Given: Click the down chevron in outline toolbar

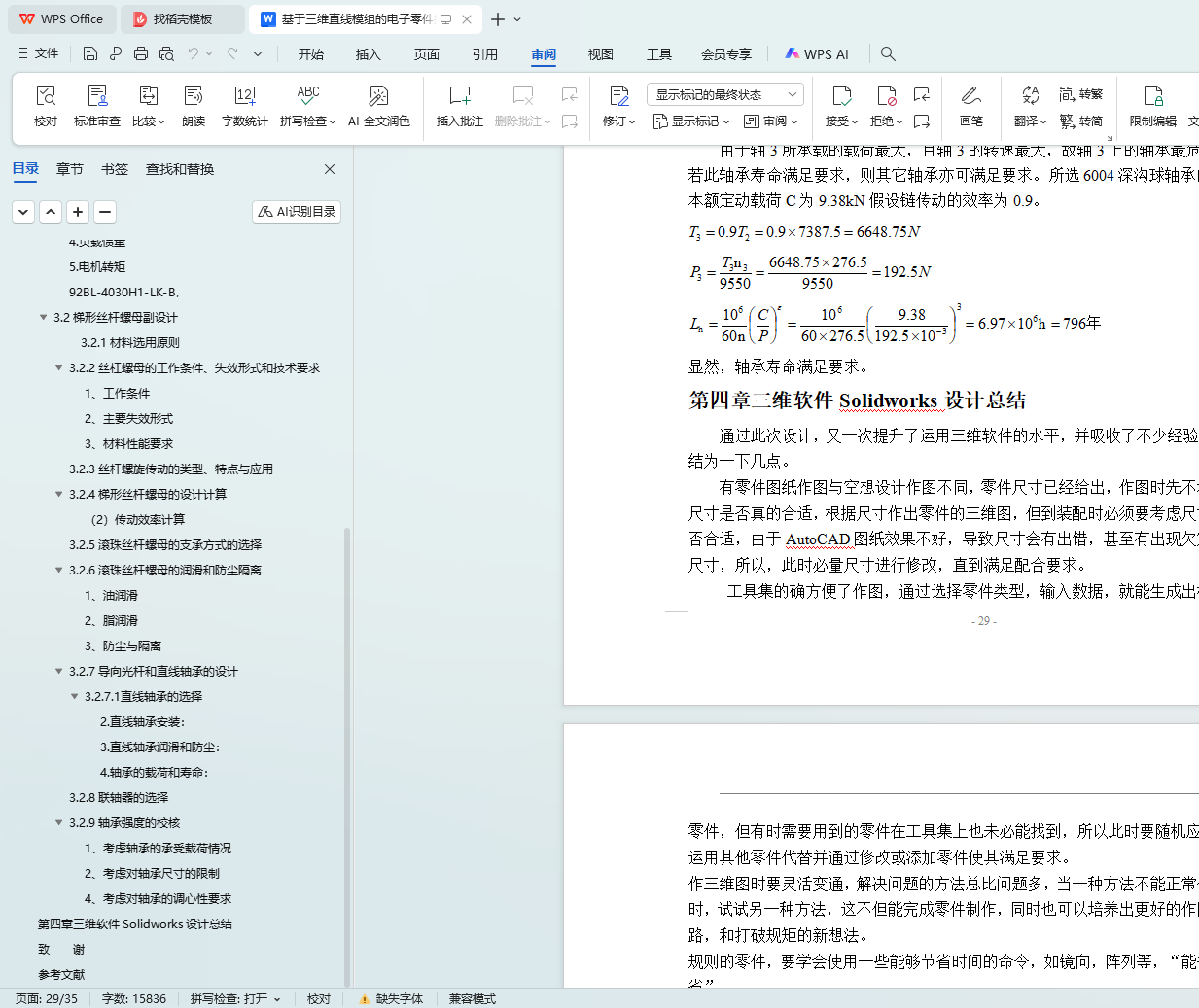Looking at the screenshot, I should tap(23, 211).
